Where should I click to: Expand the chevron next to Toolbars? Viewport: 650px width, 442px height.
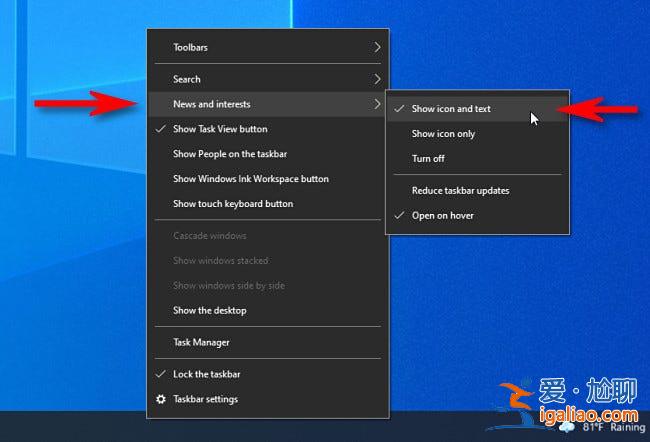377,47
